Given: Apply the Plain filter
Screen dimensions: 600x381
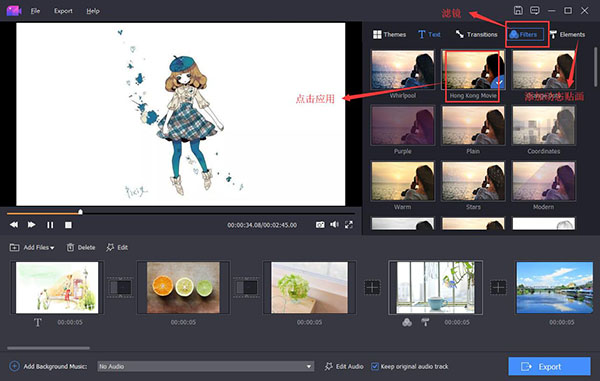Looking at the screenshot, I should pos(473,125).
